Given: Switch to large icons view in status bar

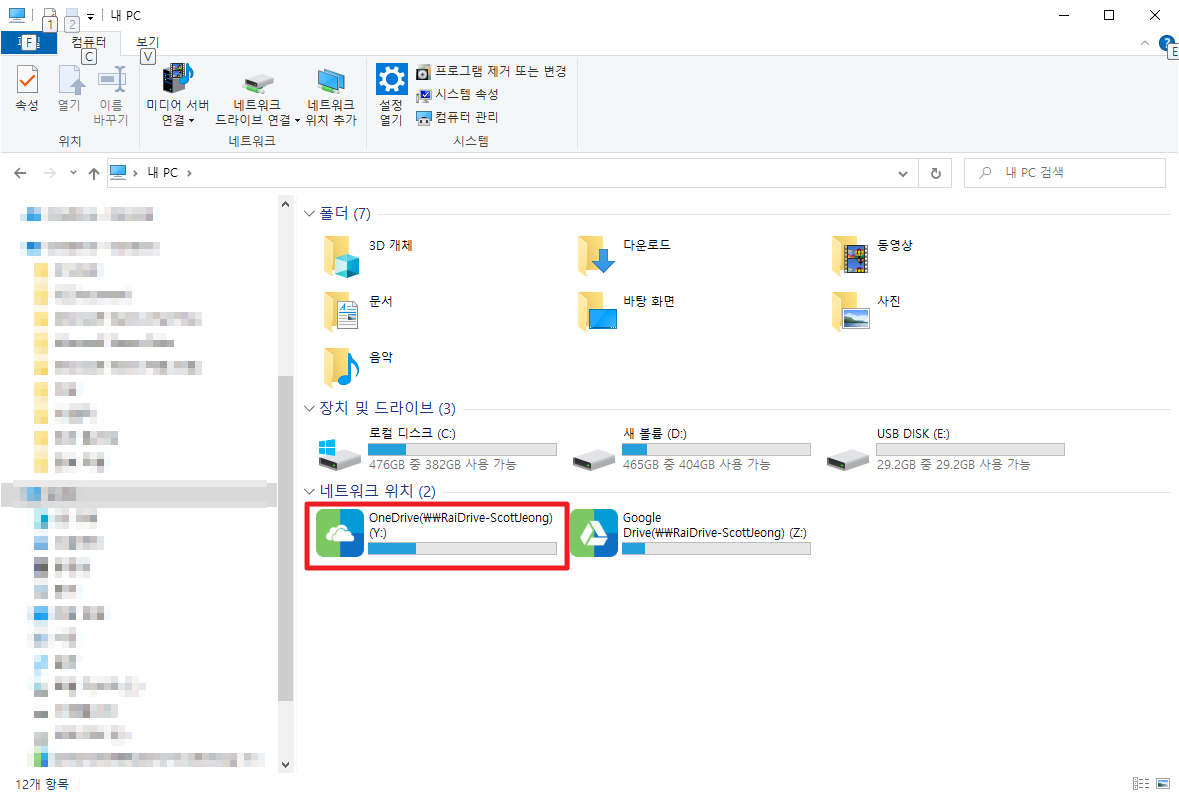Looking at the screenshot, I should tap(1163, 784).
